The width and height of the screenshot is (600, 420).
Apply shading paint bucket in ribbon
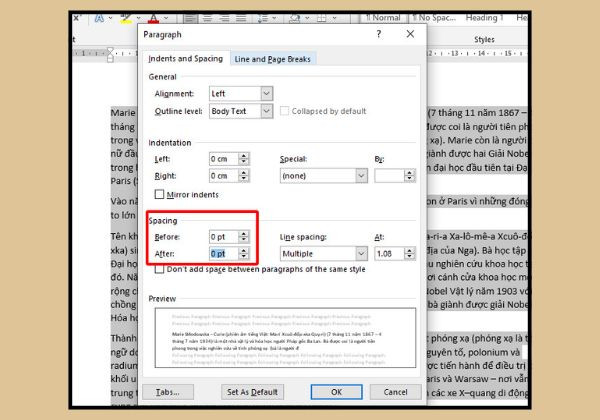click(295, 18)
